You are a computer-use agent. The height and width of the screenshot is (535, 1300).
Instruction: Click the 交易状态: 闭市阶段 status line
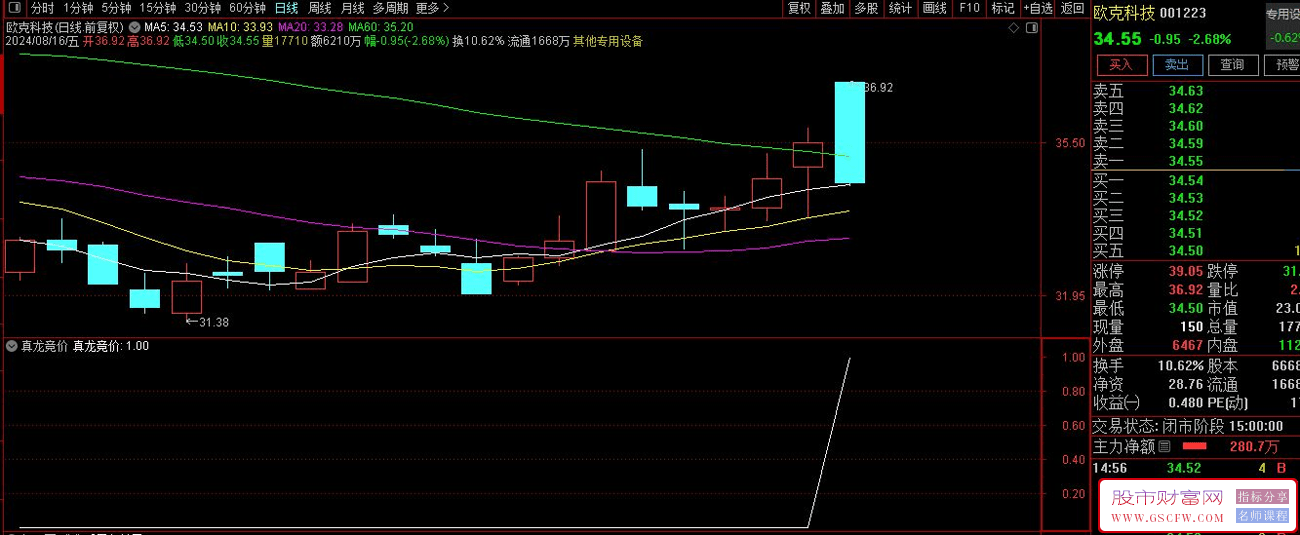1189,425
